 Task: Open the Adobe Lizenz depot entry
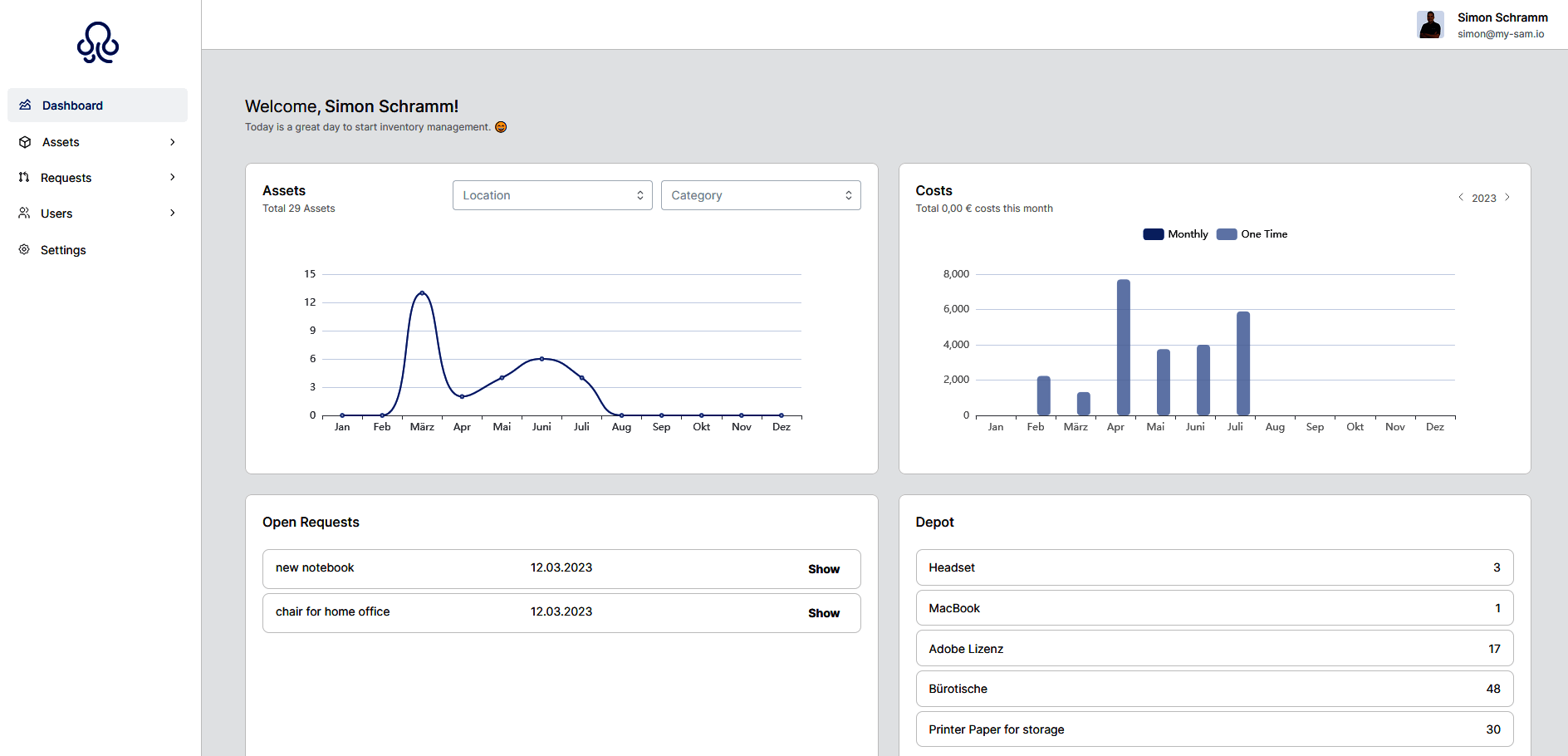coord(1214,649)
